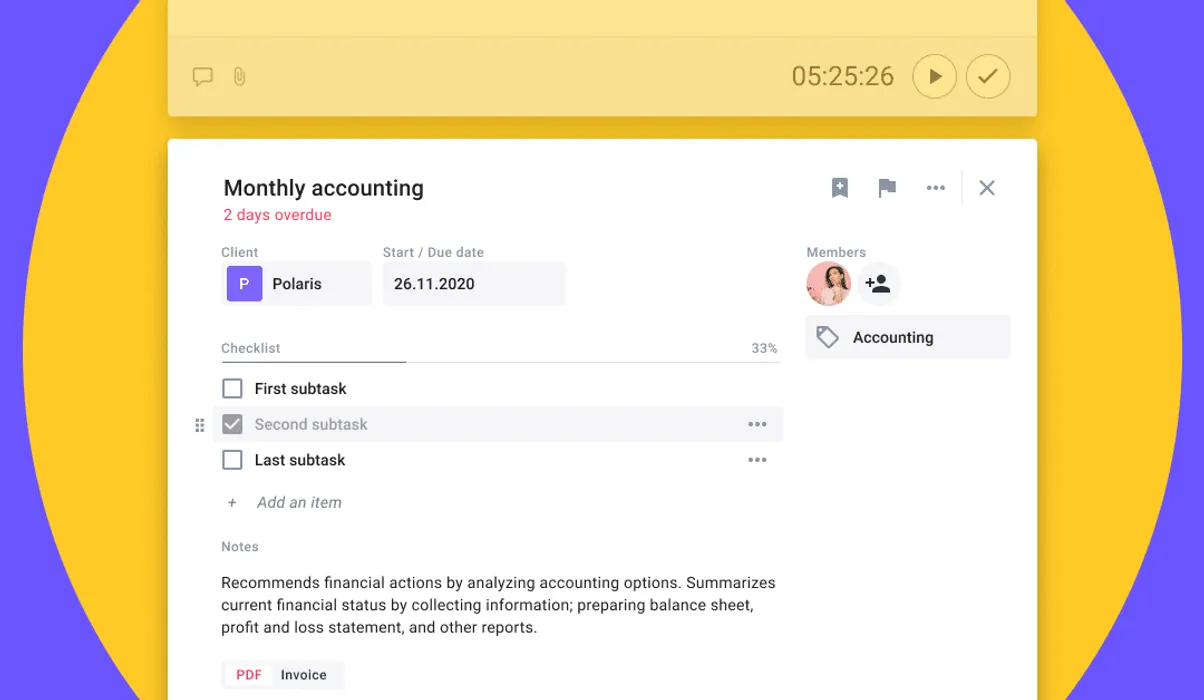Click the add member icon
The image size is (1204, 700).
(878, 284)
